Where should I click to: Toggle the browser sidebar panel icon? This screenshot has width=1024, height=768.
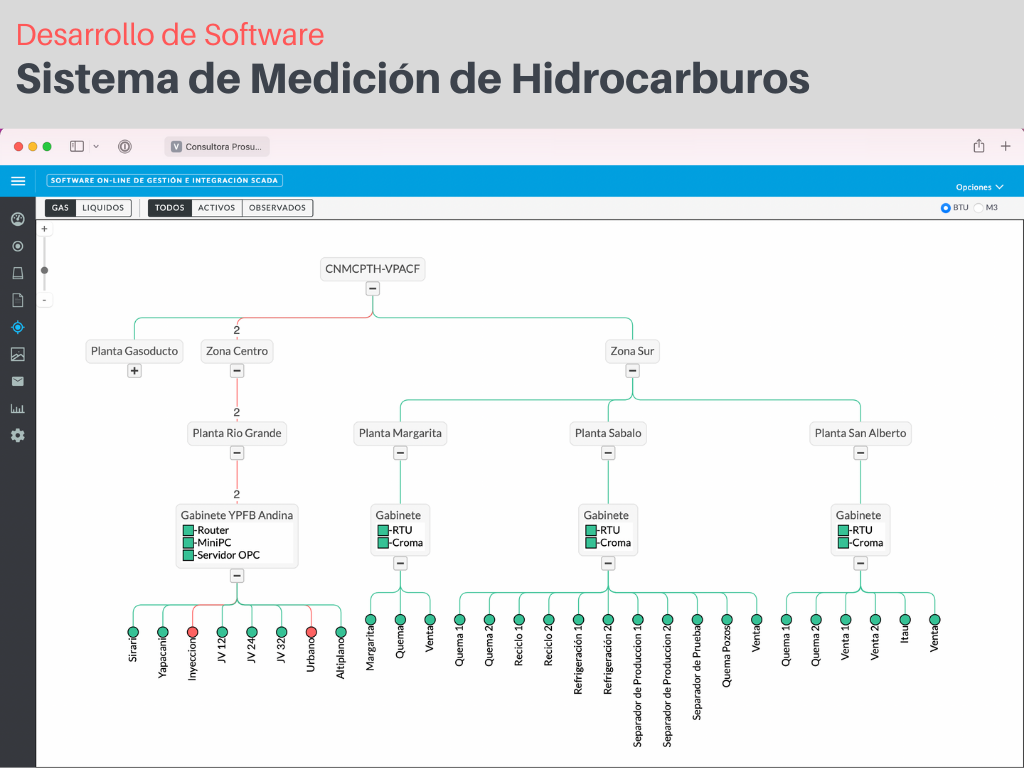click(77, 146)
